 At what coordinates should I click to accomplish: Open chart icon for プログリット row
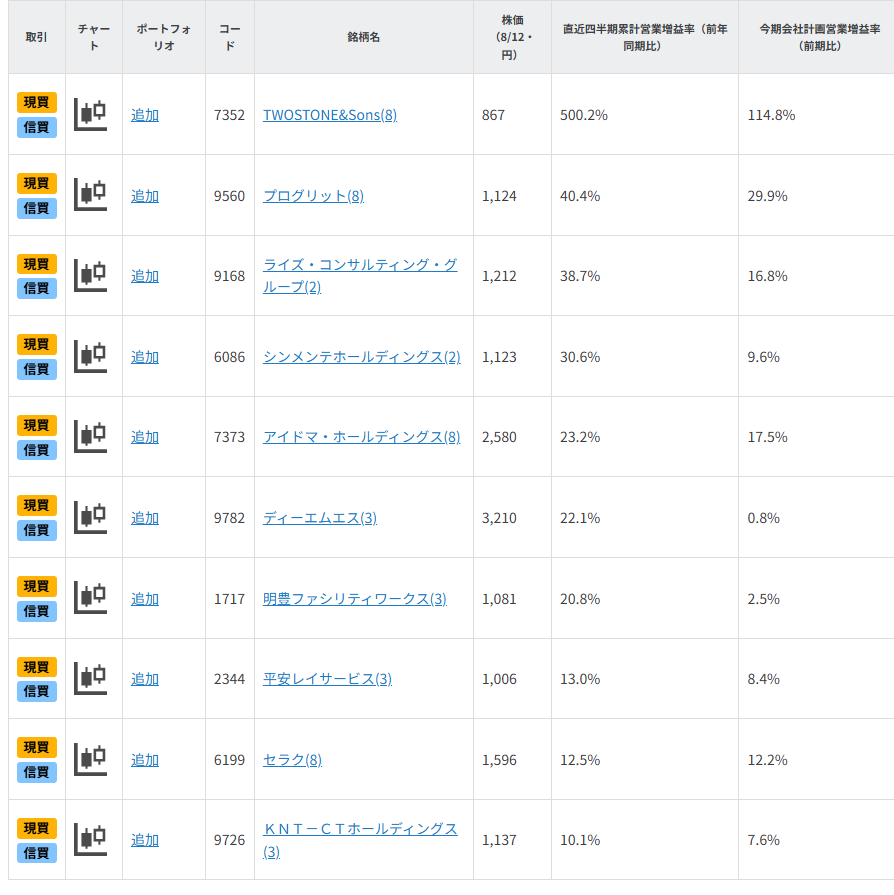point(91,195)
